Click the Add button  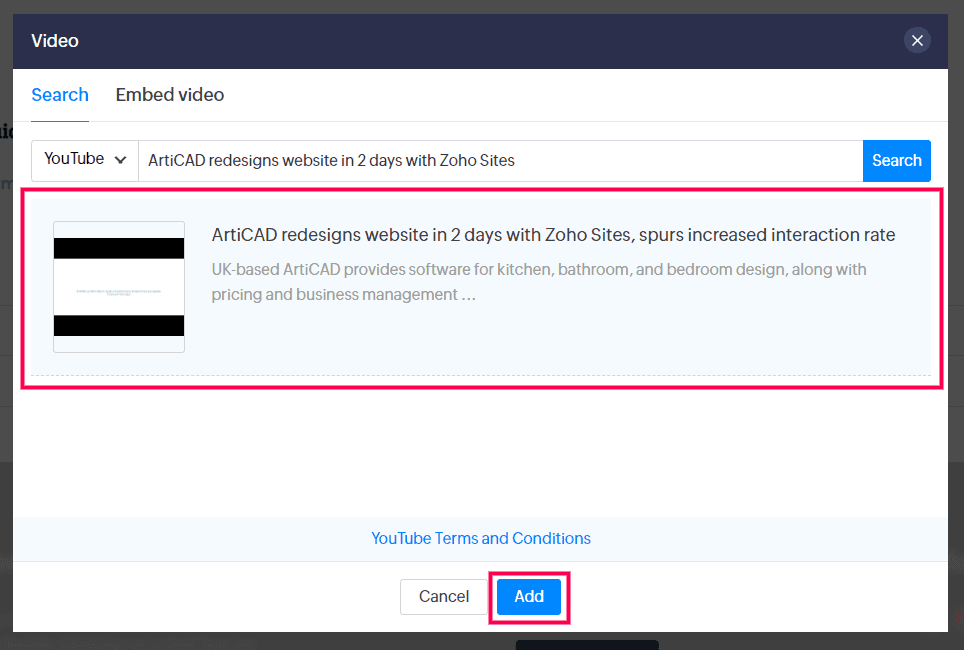point(529,596)
